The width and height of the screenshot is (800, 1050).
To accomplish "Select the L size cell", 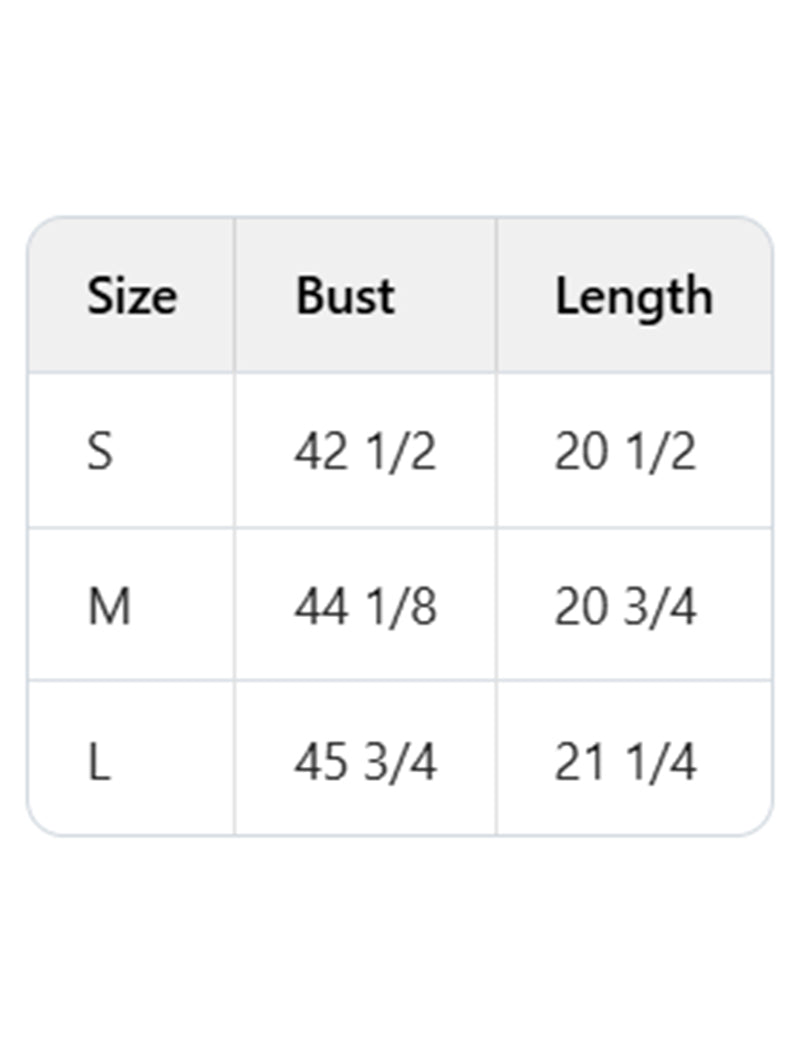I will click(x=98, y=763).
